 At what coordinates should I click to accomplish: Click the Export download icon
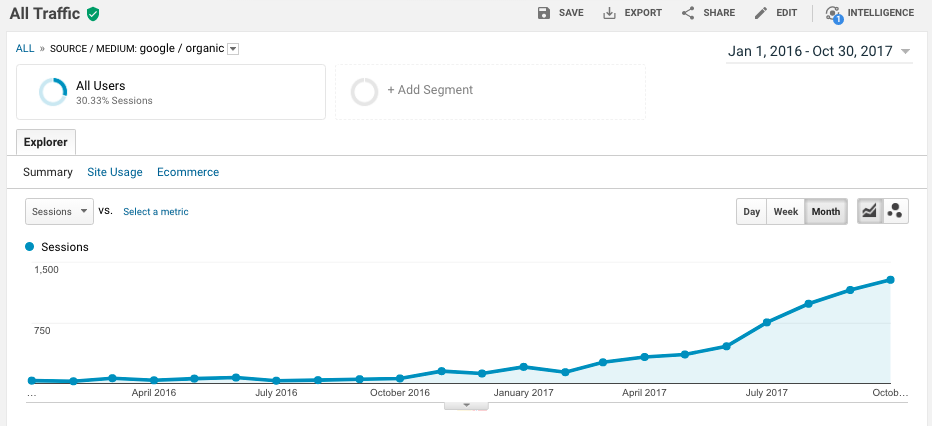(x=609, y=13)
